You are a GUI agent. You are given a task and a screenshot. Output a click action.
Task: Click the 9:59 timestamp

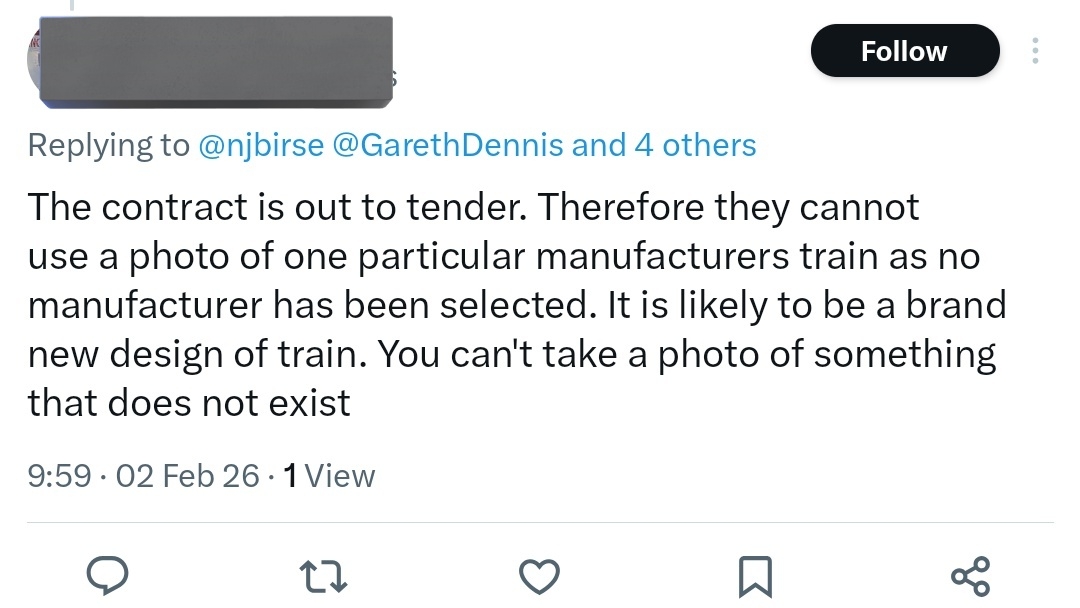[x=62, y=476]
